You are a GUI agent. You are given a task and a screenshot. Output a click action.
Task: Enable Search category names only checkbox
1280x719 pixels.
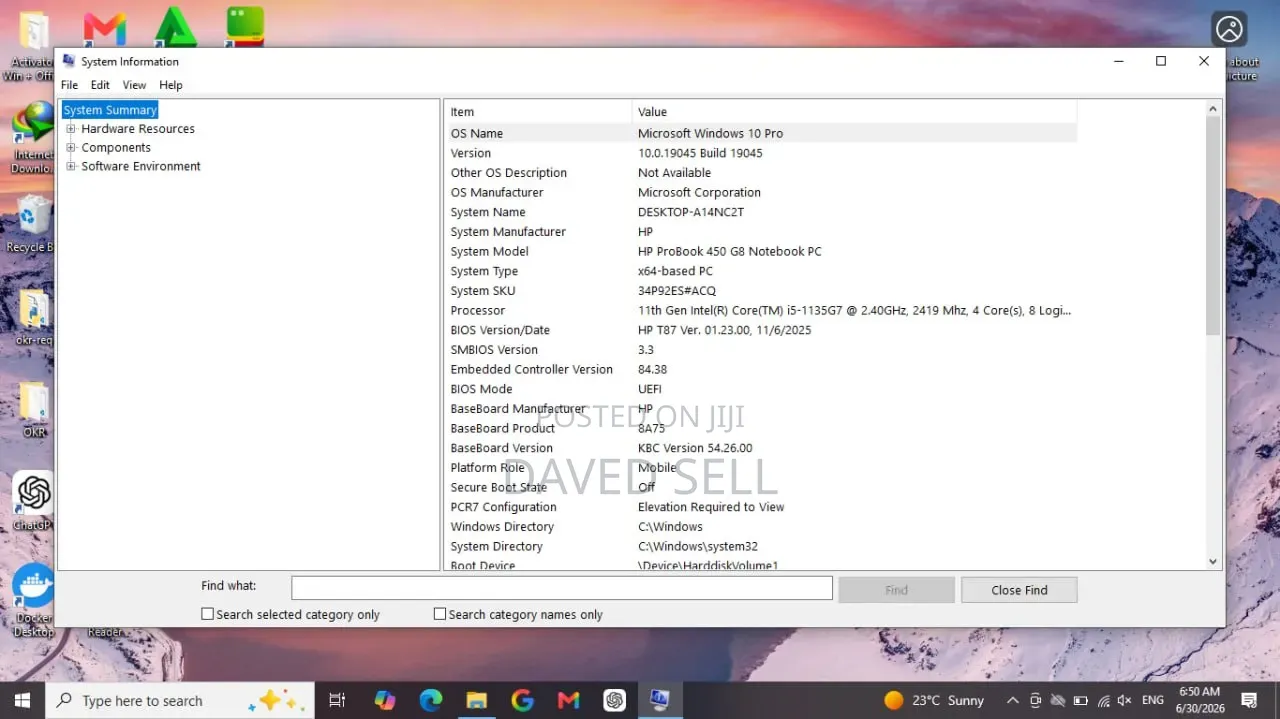click(x=439, y=614)
